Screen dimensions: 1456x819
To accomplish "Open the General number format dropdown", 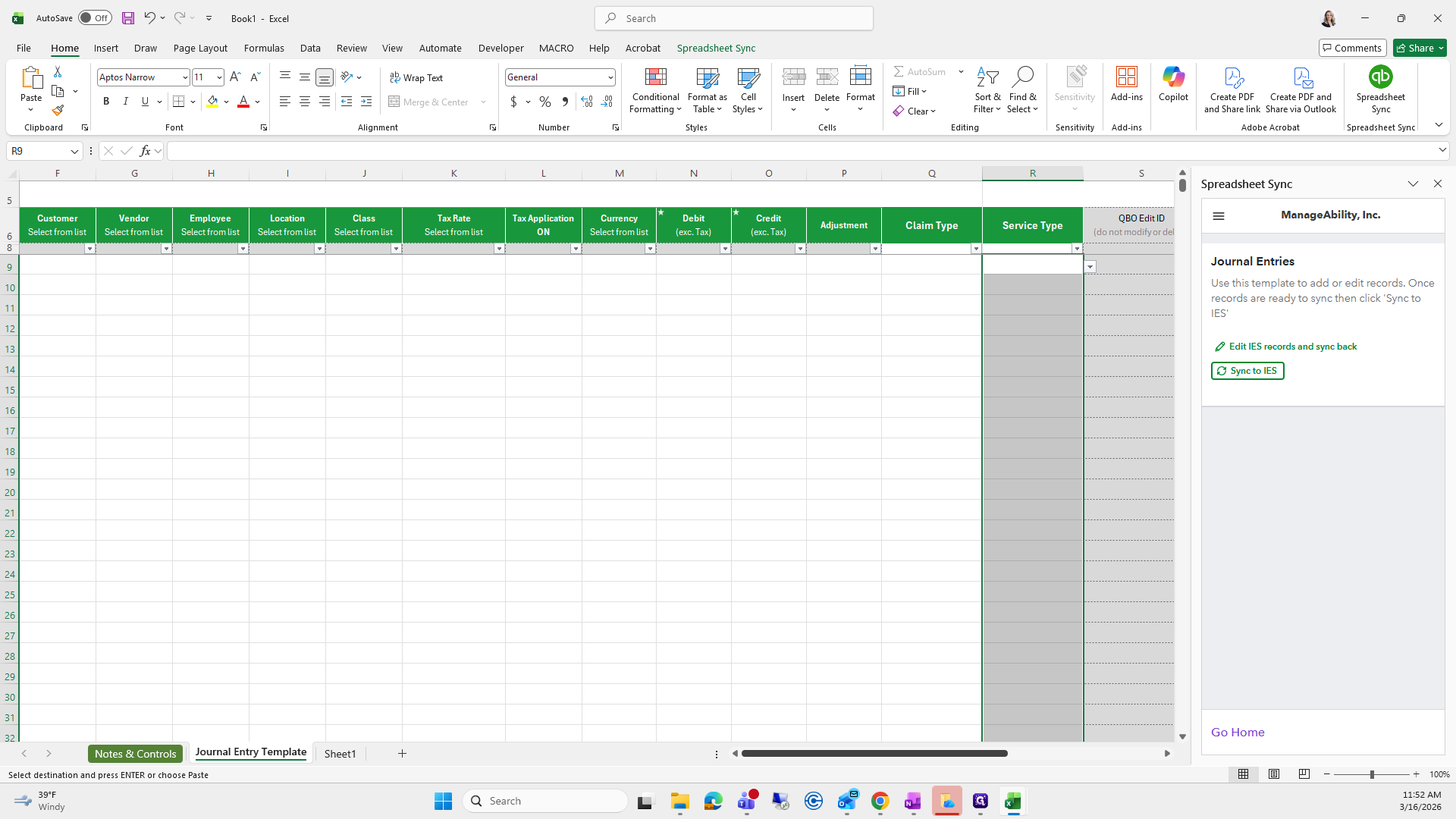I will [x=610, y=77].
